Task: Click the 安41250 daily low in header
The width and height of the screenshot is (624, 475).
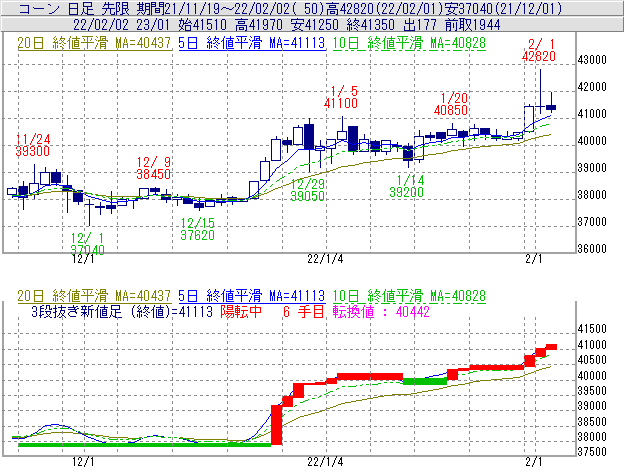Action: (314, 25)
